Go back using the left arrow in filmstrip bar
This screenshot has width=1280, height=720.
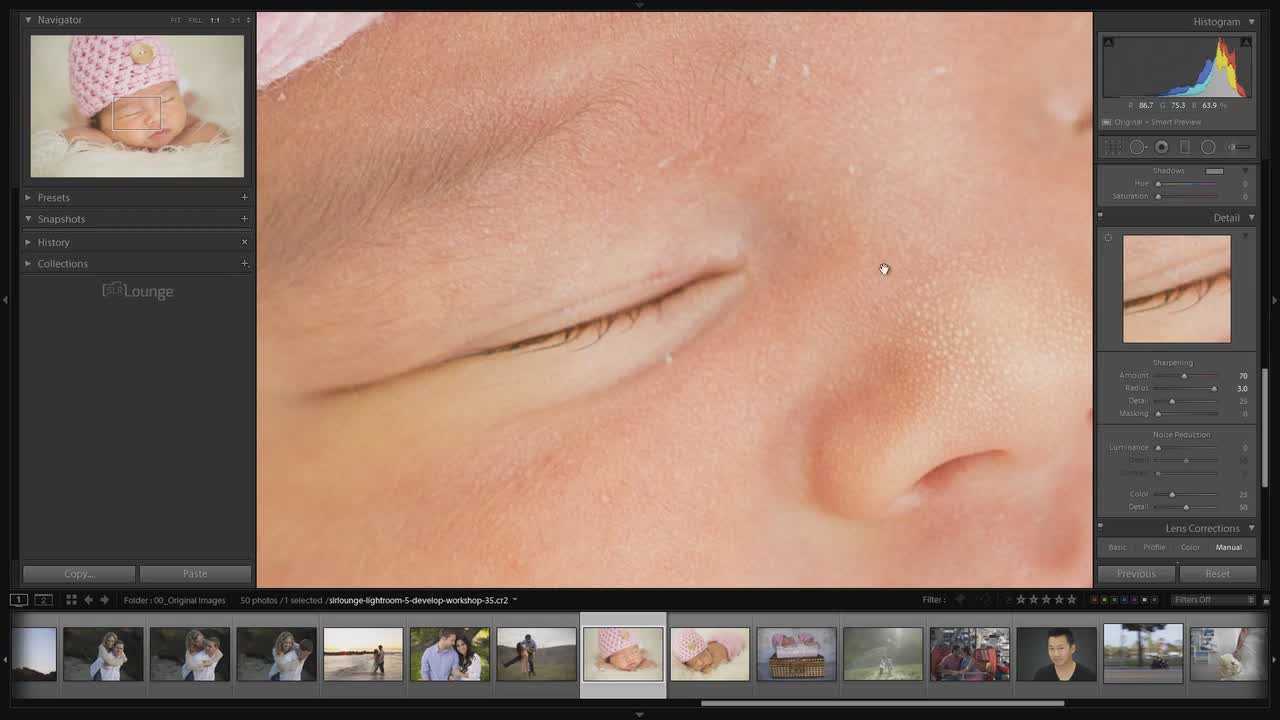tap(88, 600)
